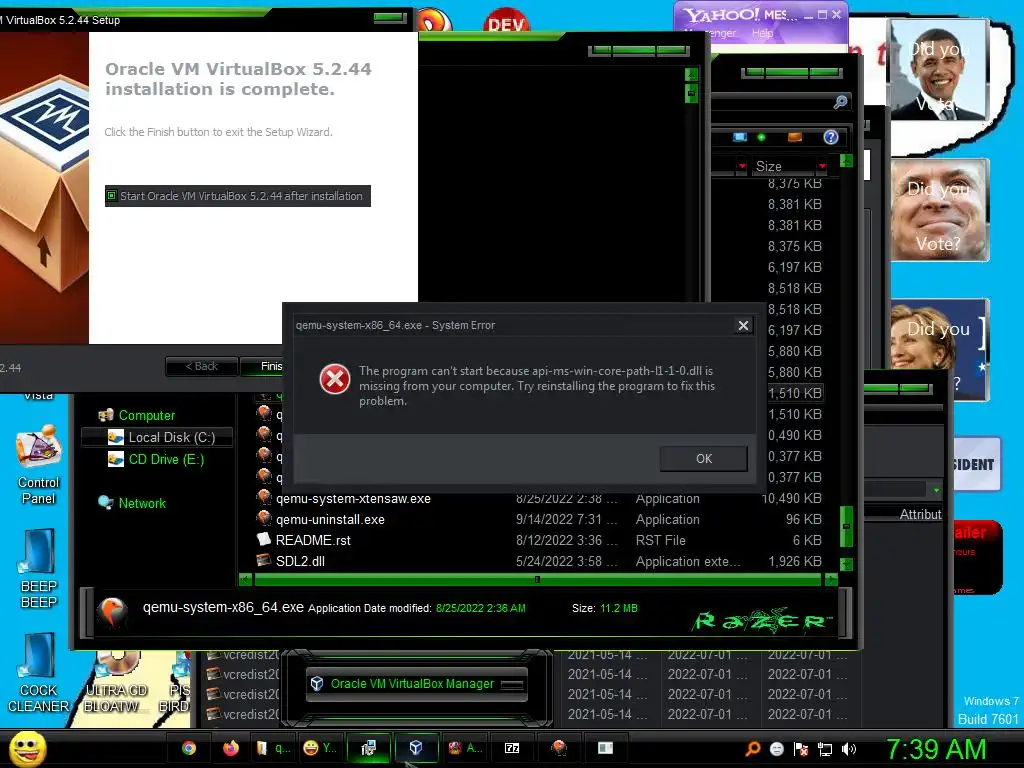Click the red DEV icon at the top
Viewport: 1024px width, 768px height.
coord(506,20)
